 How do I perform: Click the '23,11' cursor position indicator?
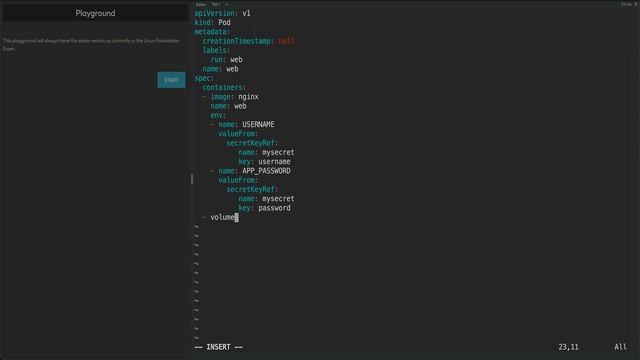click(x=568, y=347)
